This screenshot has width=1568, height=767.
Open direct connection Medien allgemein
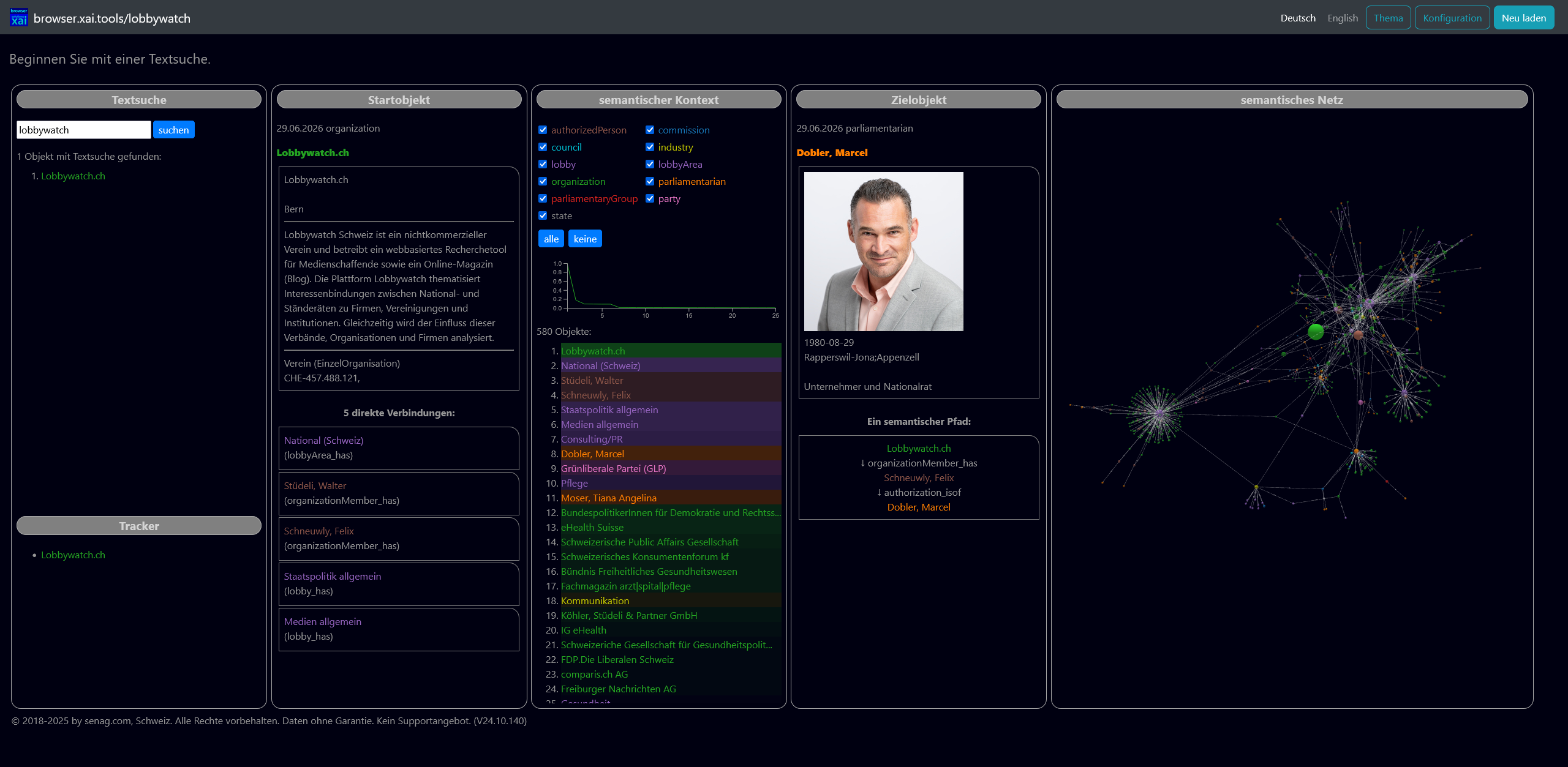[322, 621]
